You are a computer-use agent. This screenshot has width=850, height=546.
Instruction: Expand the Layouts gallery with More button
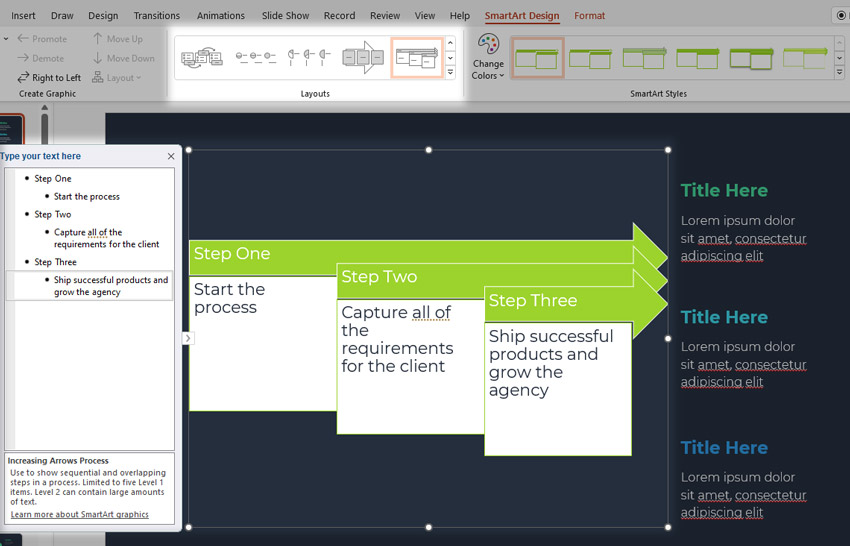pyautogui.click(x=450, y=72)
